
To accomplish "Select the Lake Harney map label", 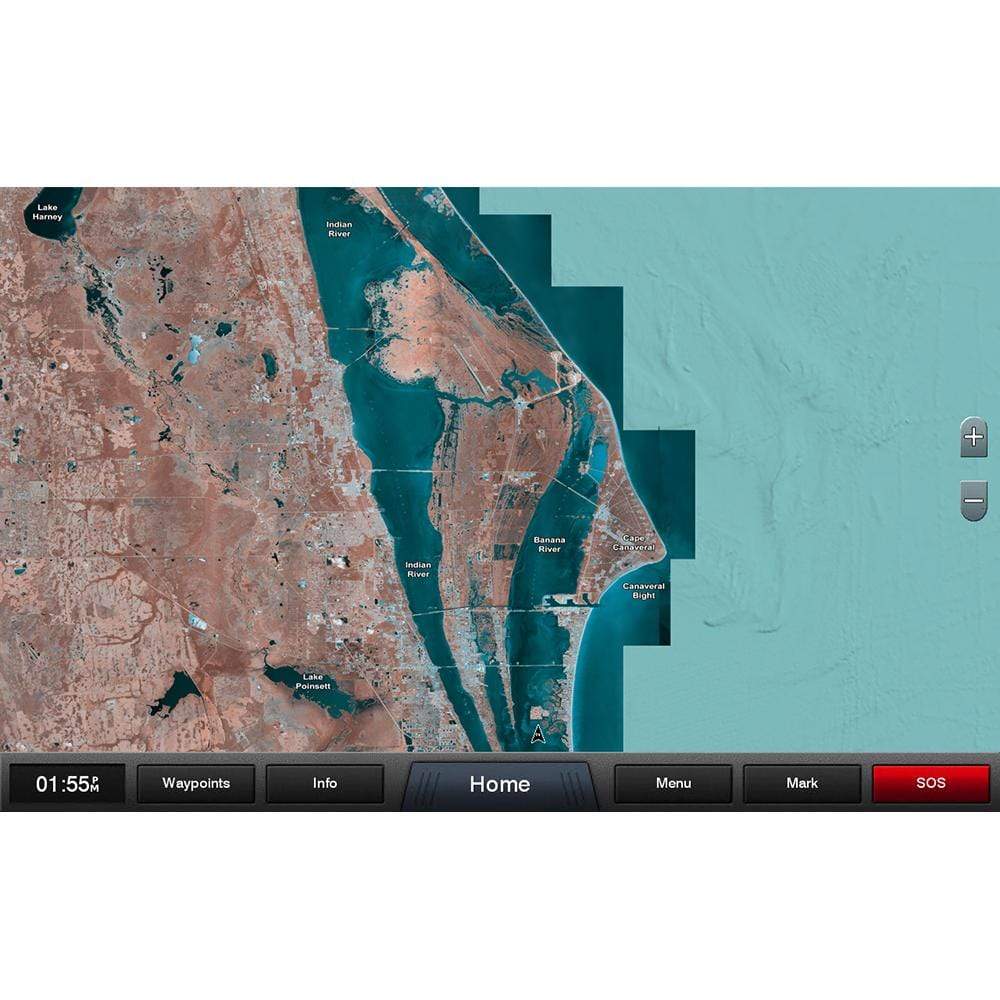I will coord(47,212).
